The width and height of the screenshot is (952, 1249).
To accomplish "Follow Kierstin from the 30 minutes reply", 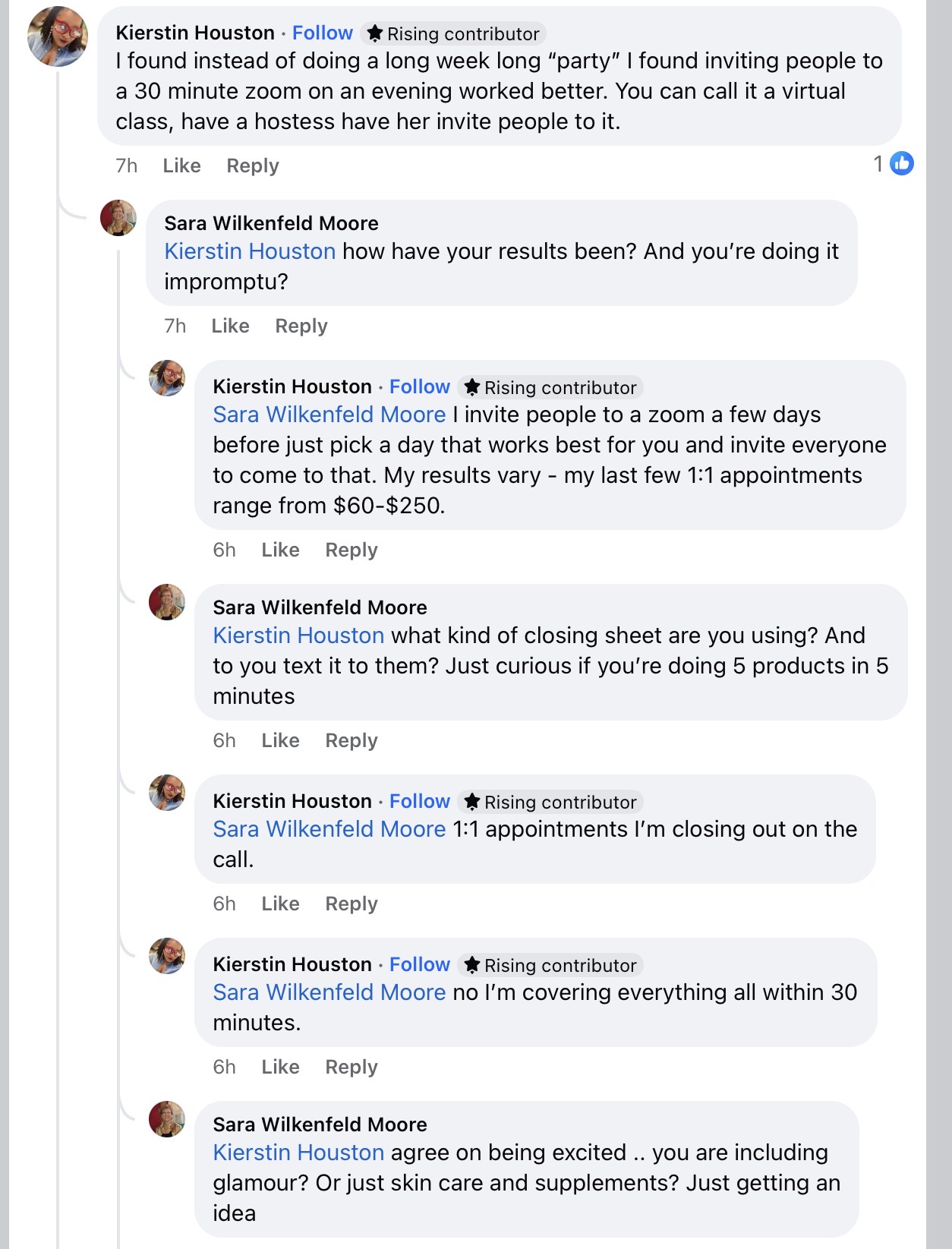I will click(419, 964).
